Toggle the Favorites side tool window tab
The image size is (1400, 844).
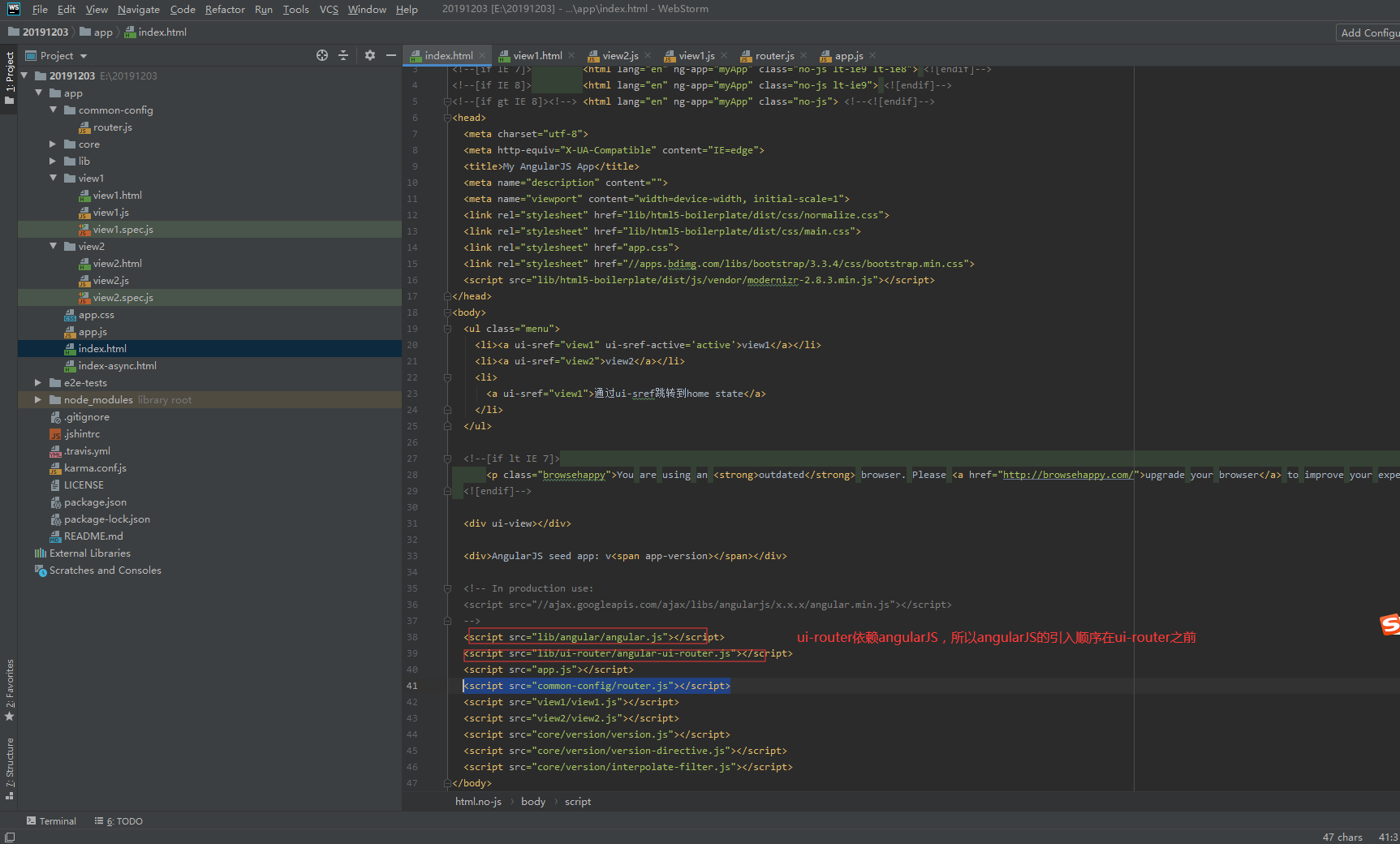click(9, 690)
